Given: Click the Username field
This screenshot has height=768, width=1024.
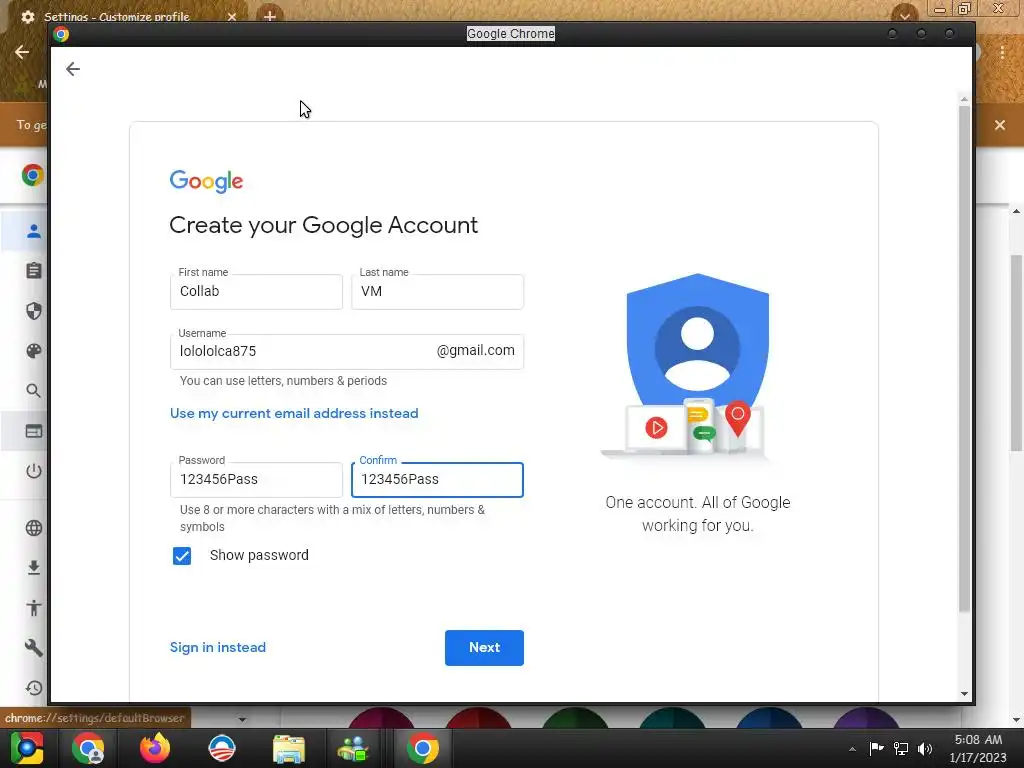Looking at the screenshot, I should [x=347, y=351].
